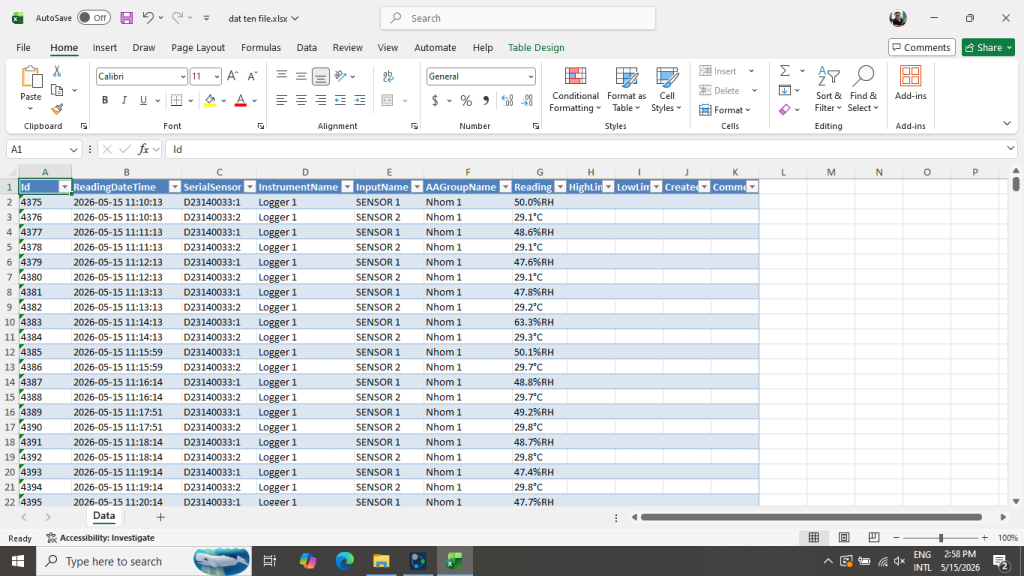Click Accessibility: Investigate in status bar
The height and width of the screenshot is (576, 1024).
(101, 538)
